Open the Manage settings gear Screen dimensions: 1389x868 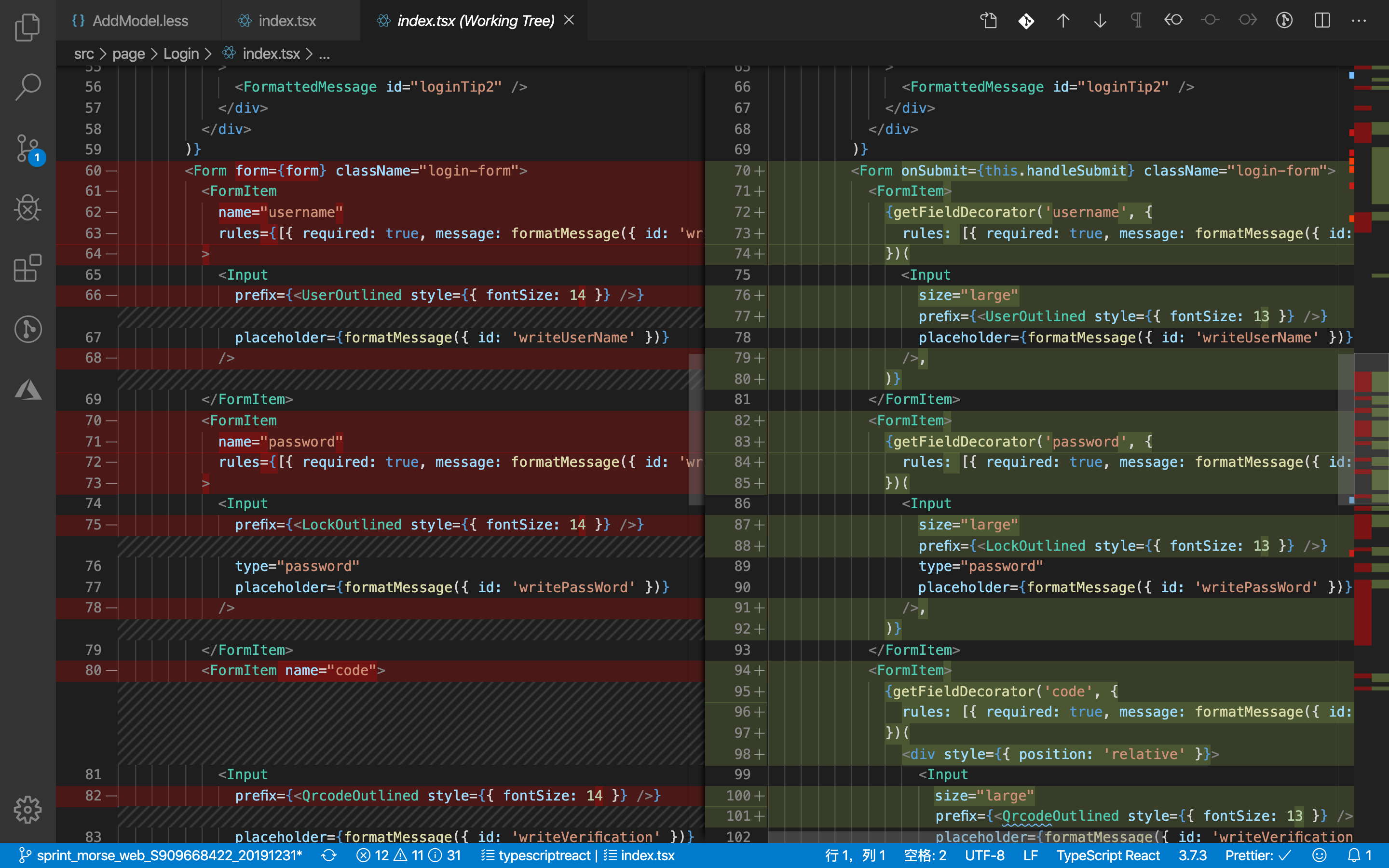coord(27,810)
